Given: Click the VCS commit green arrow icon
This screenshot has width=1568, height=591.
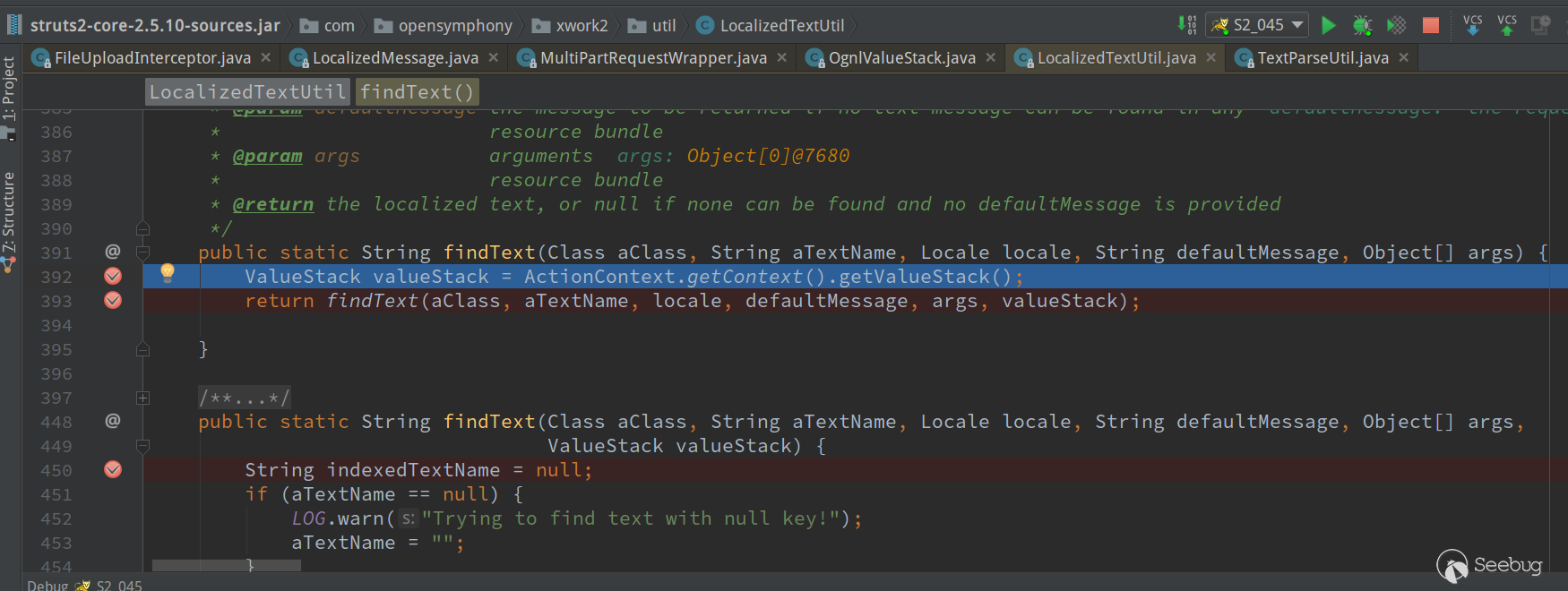Looking at the screenshot, I should (x=1507, y=25).
